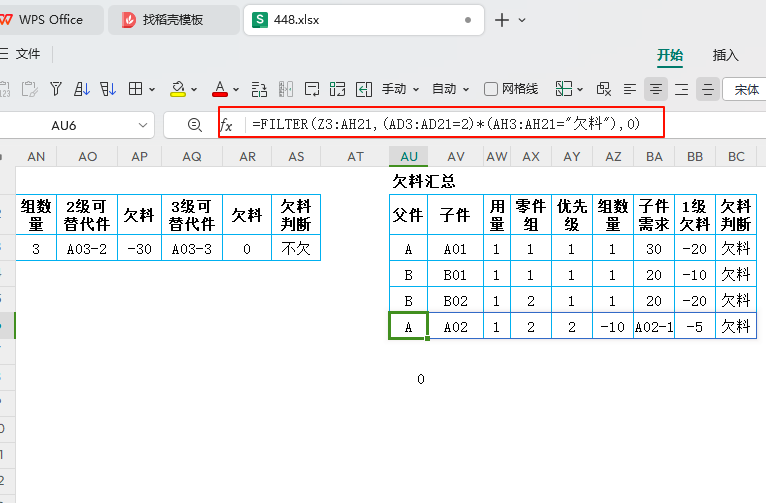The image size is (766, 503).
Task: Click the cell containing A03-3
Action: click(192, 248)
